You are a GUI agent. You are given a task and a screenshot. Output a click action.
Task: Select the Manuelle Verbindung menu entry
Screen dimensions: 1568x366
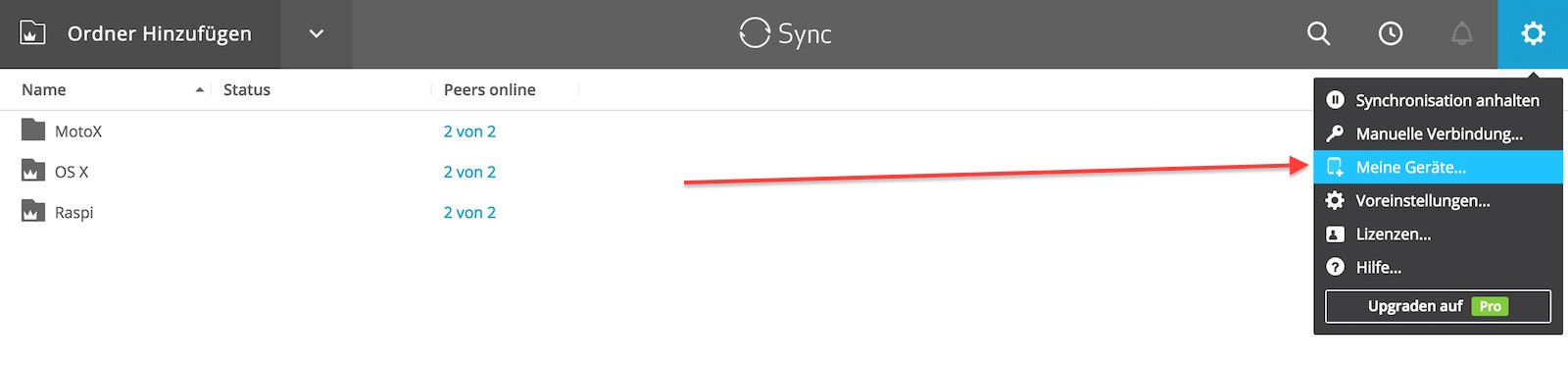point(1438,133)
